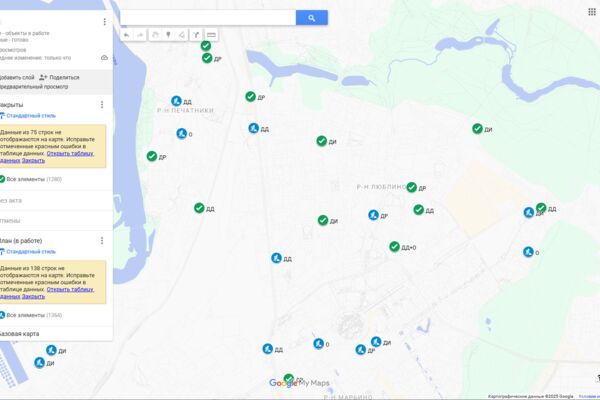Click the blue search magnifier button

pyautogui.click(x=311, y=18)
